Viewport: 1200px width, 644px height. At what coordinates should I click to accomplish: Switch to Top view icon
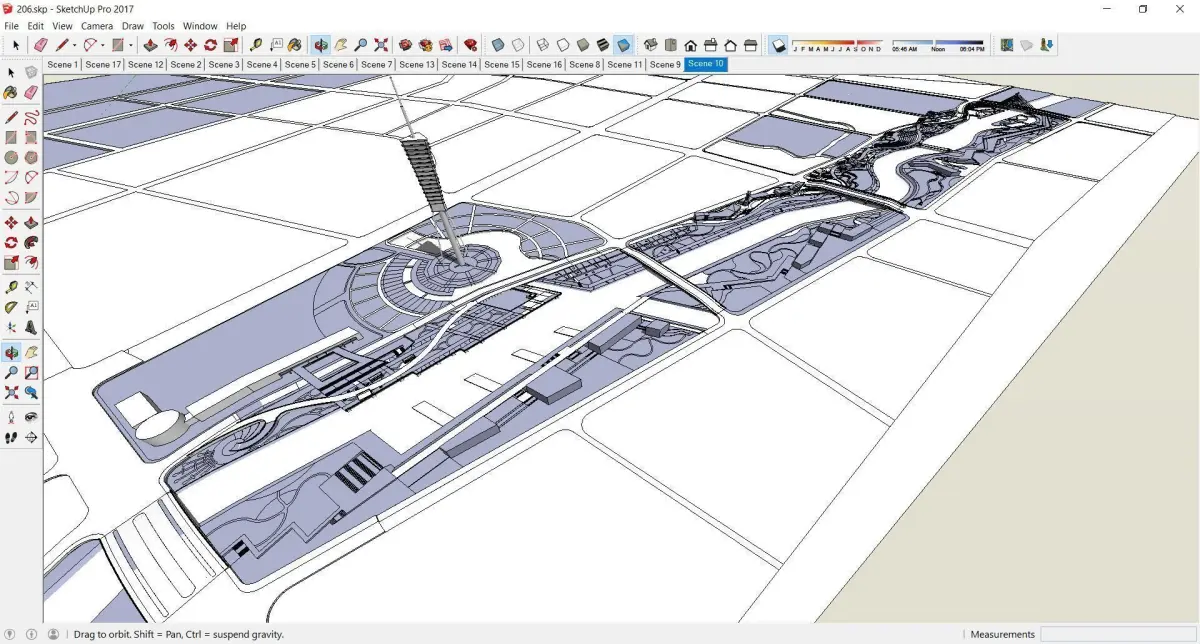[671, 45]
